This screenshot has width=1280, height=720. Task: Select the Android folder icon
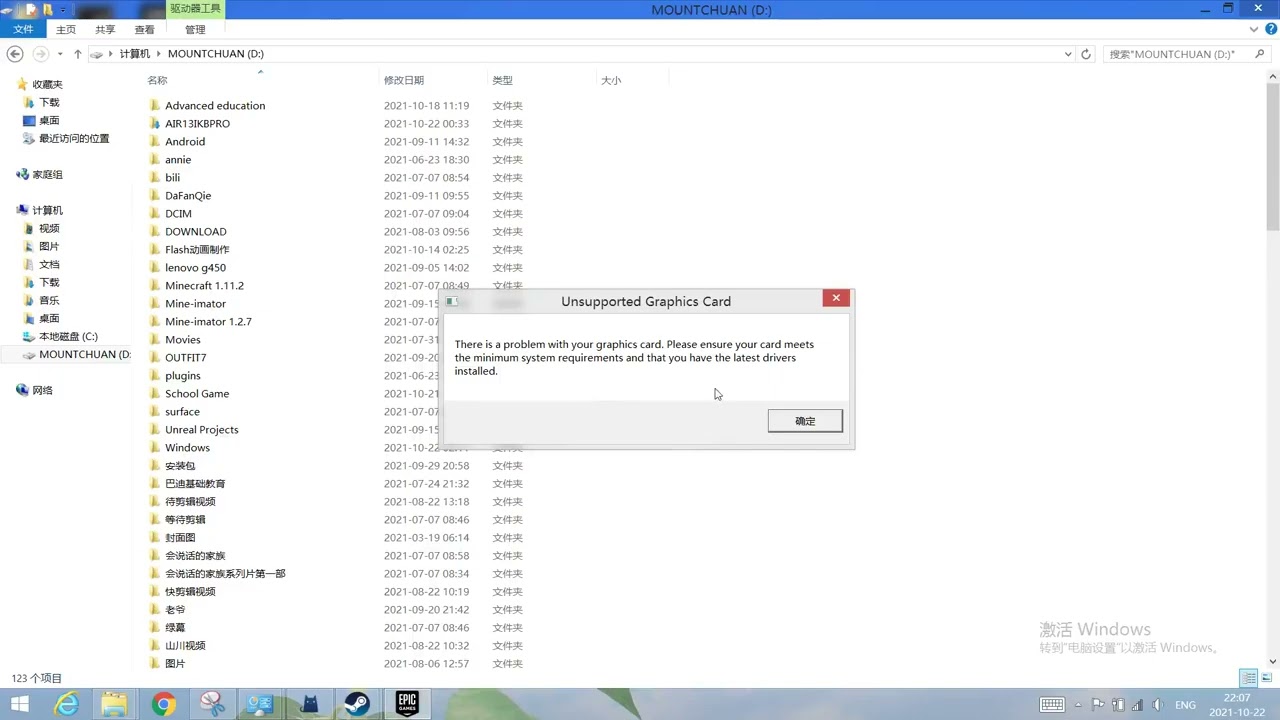tap(154, 142)
